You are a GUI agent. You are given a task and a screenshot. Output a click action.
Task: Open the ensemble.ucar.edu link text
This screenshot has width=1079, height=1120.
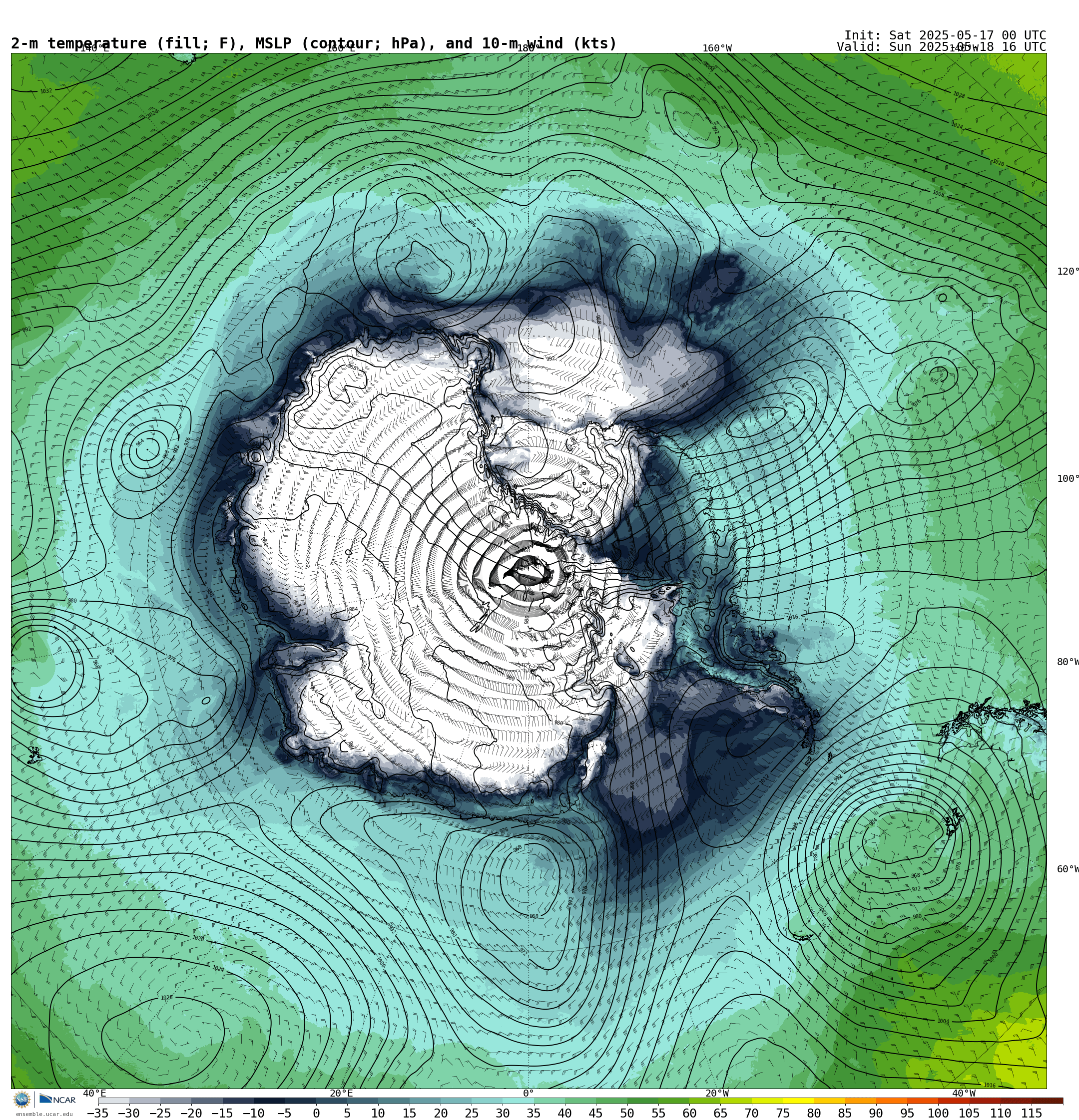[44, 1115]
